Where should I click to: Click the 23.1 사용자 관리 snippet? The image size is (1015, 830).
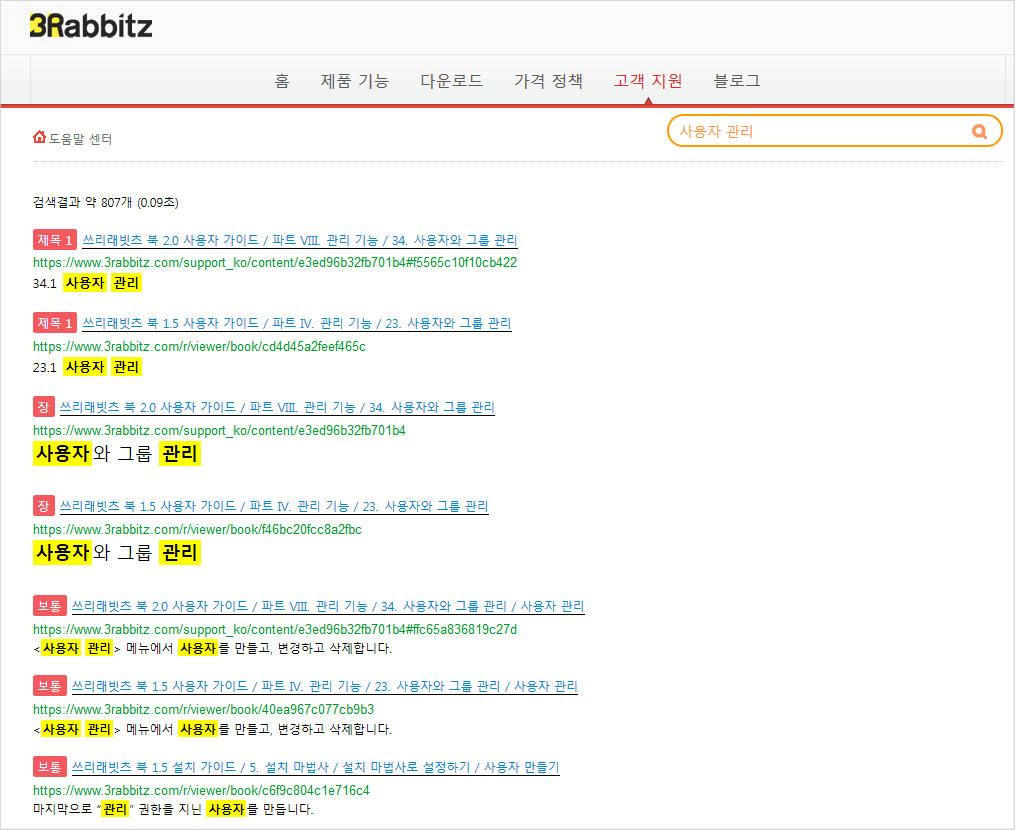click(x=87, y=367)
